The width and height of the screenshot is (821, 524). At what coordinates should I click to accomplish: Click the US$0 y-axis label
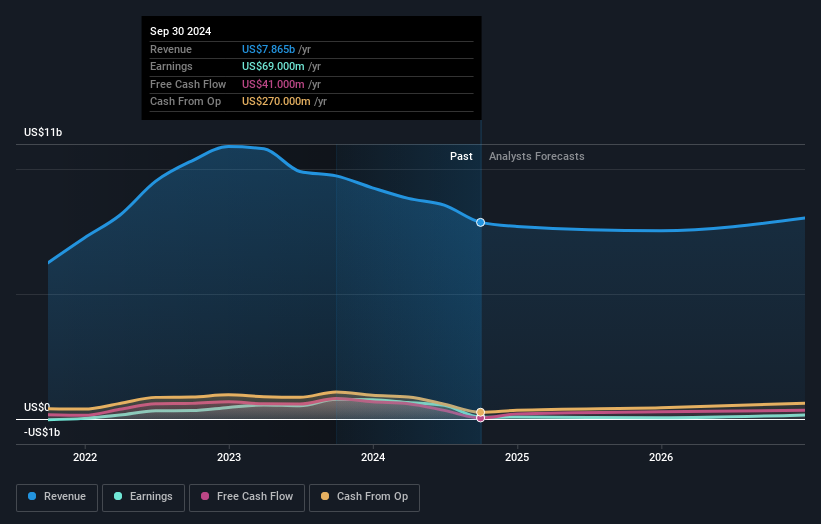[37, 407]
